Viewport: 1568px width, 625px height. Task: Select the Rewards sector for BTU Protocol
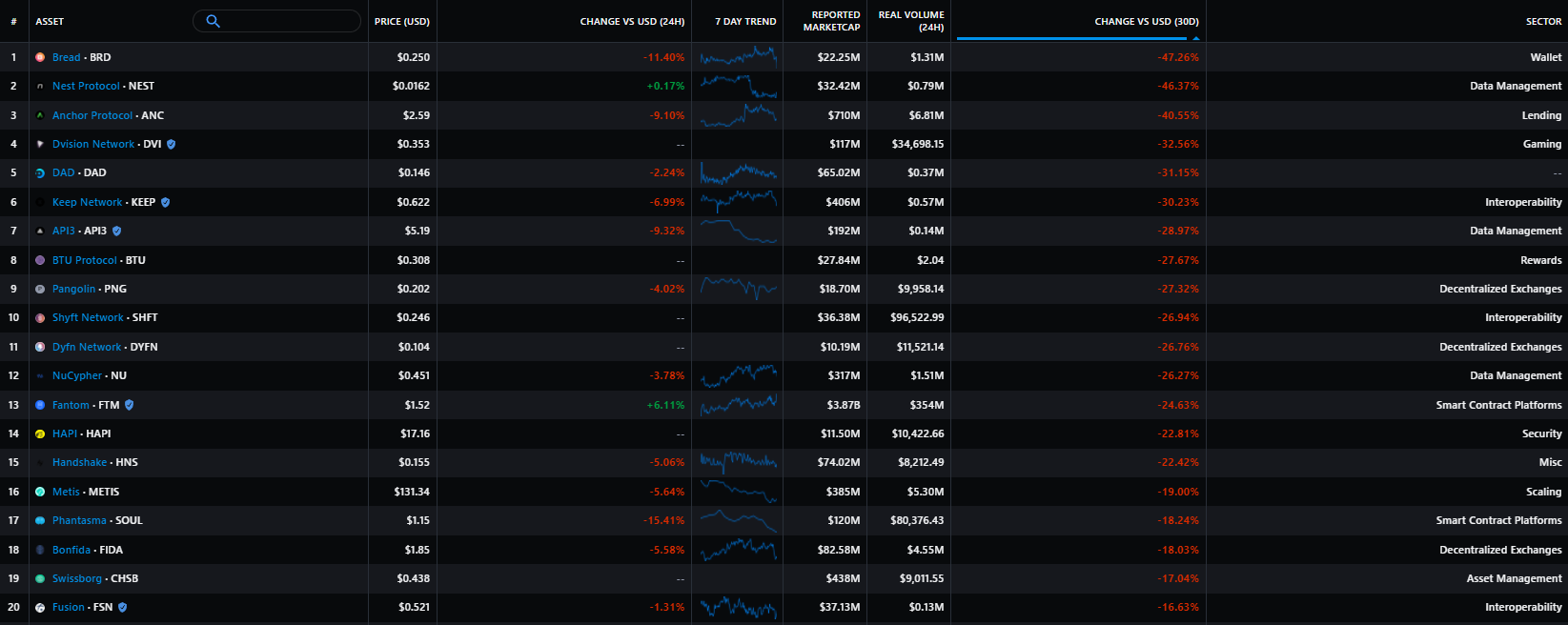1541,260
